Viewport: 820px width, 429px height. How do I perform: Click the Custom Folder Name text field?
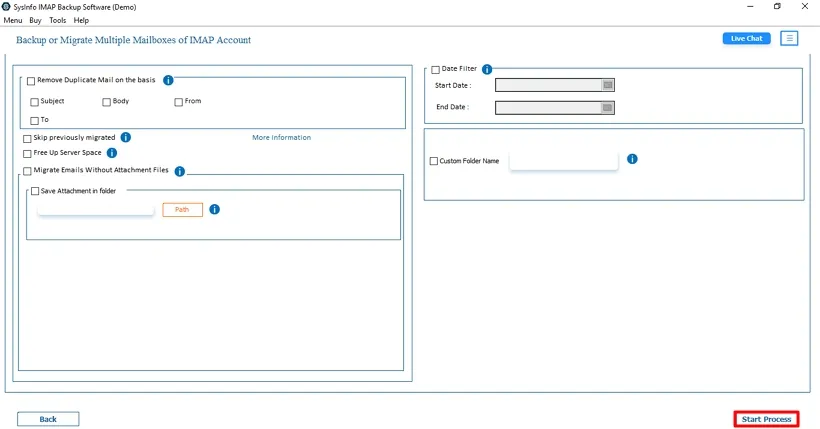point(563,161)
